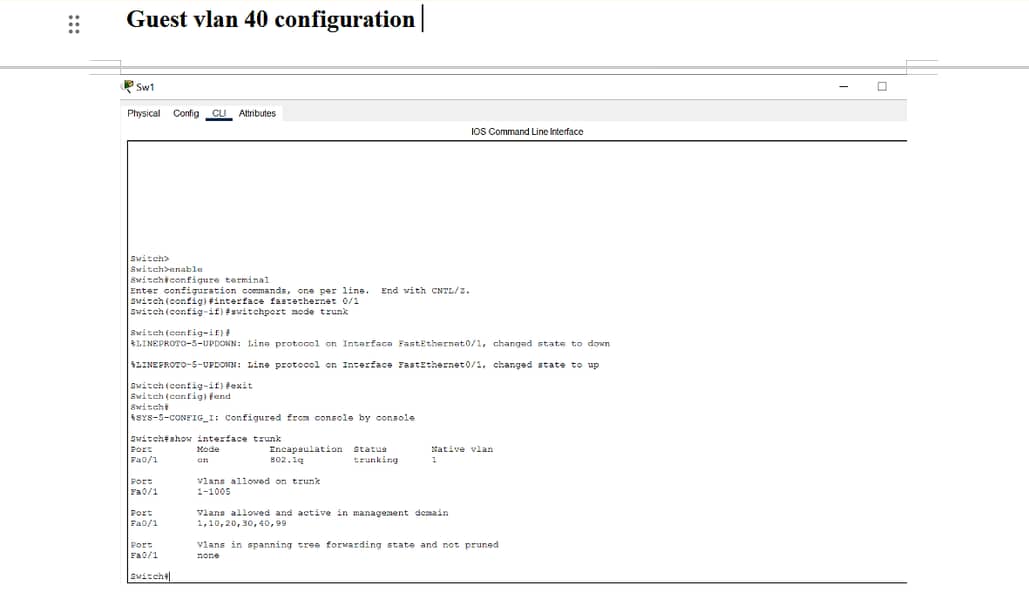Click the LINEPROTO message ending 'state to up'

click(x=364, y=365)
